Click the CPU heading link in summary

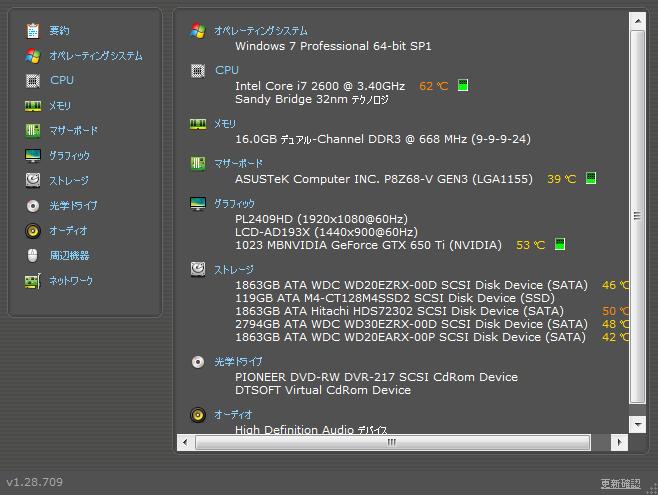[x=227, y=70]
